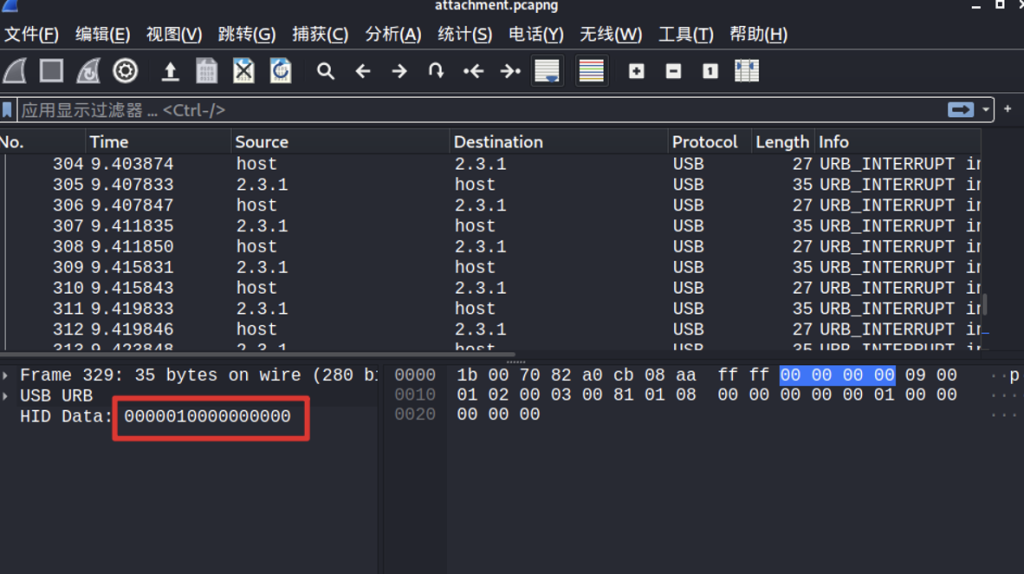Image resolution: width=1024 pixels, height=574 pixels.
Task: Click the apply display filter arrow button
Action: [x=961, y=110]
